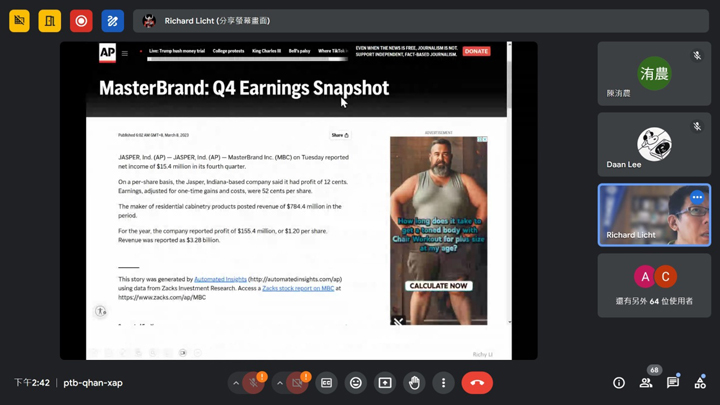Open the blue pencil annotation icon
720x405 pixels.
click(112, 21)
